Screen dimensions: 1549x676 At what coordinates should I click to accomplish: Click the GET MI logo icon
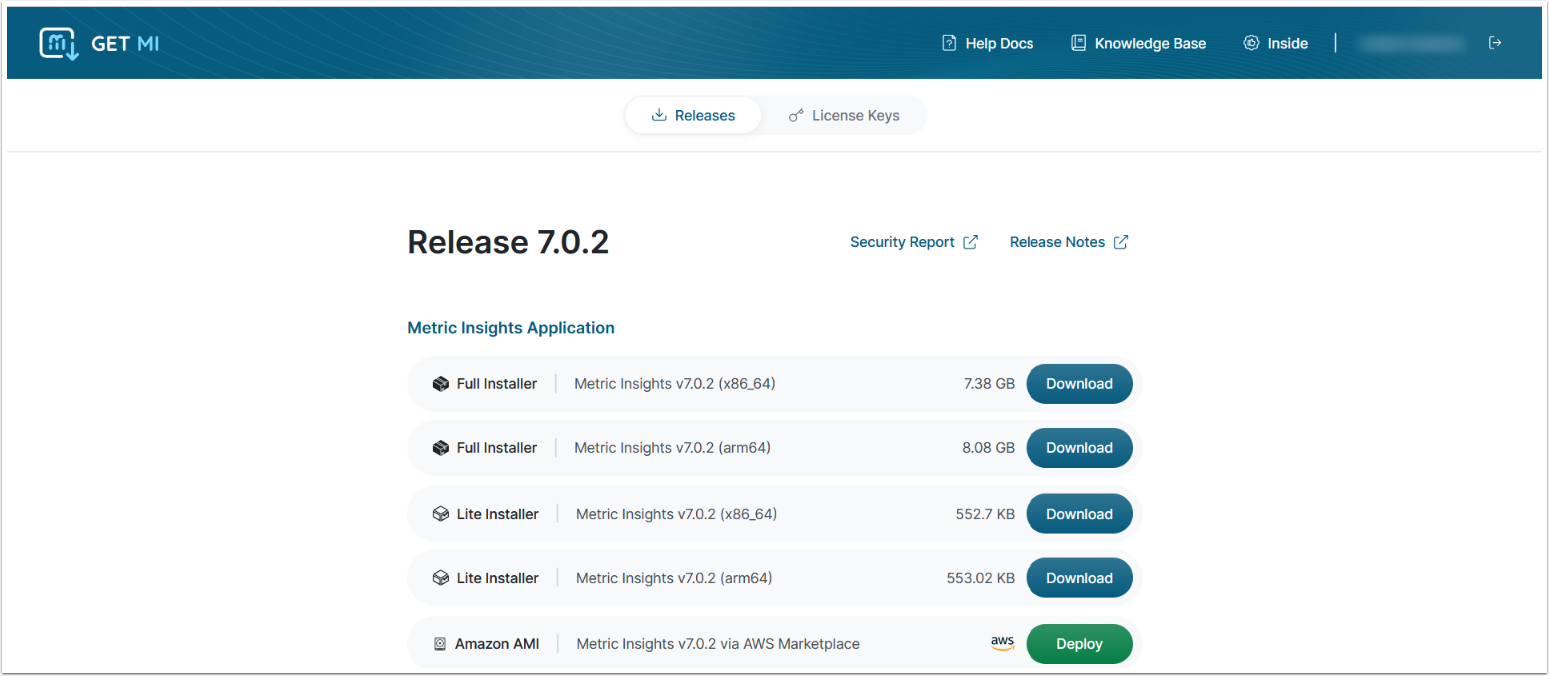(x=59, y=44)
